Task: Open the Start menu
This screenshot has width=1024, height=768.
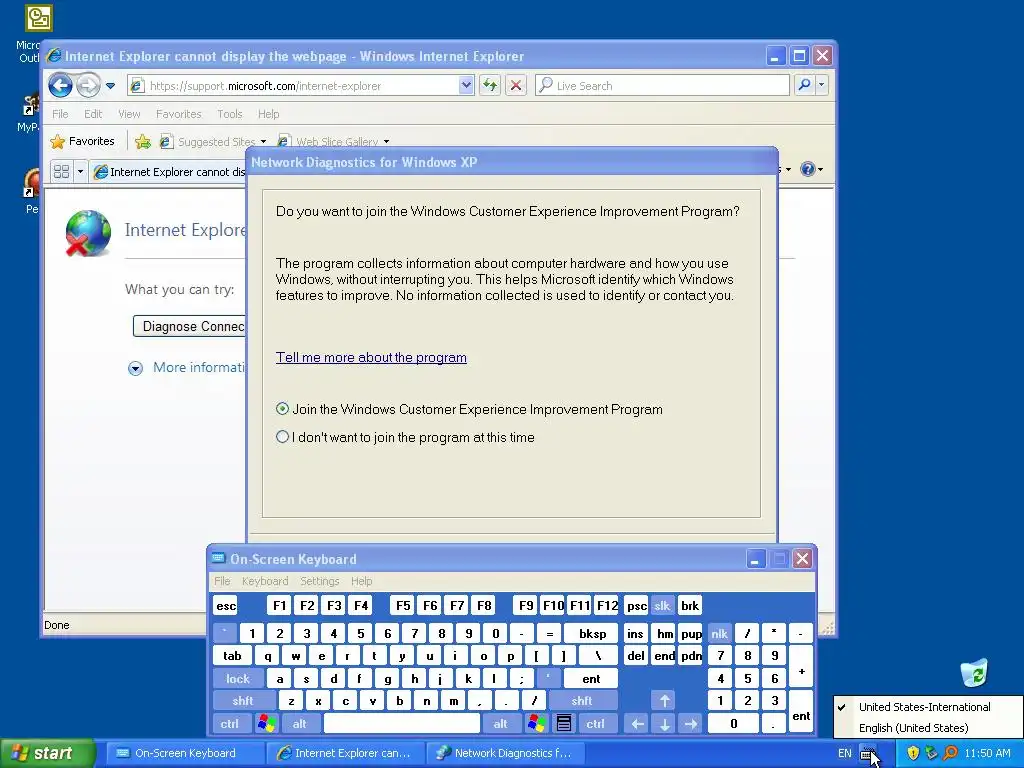Action: coord(48,753)
